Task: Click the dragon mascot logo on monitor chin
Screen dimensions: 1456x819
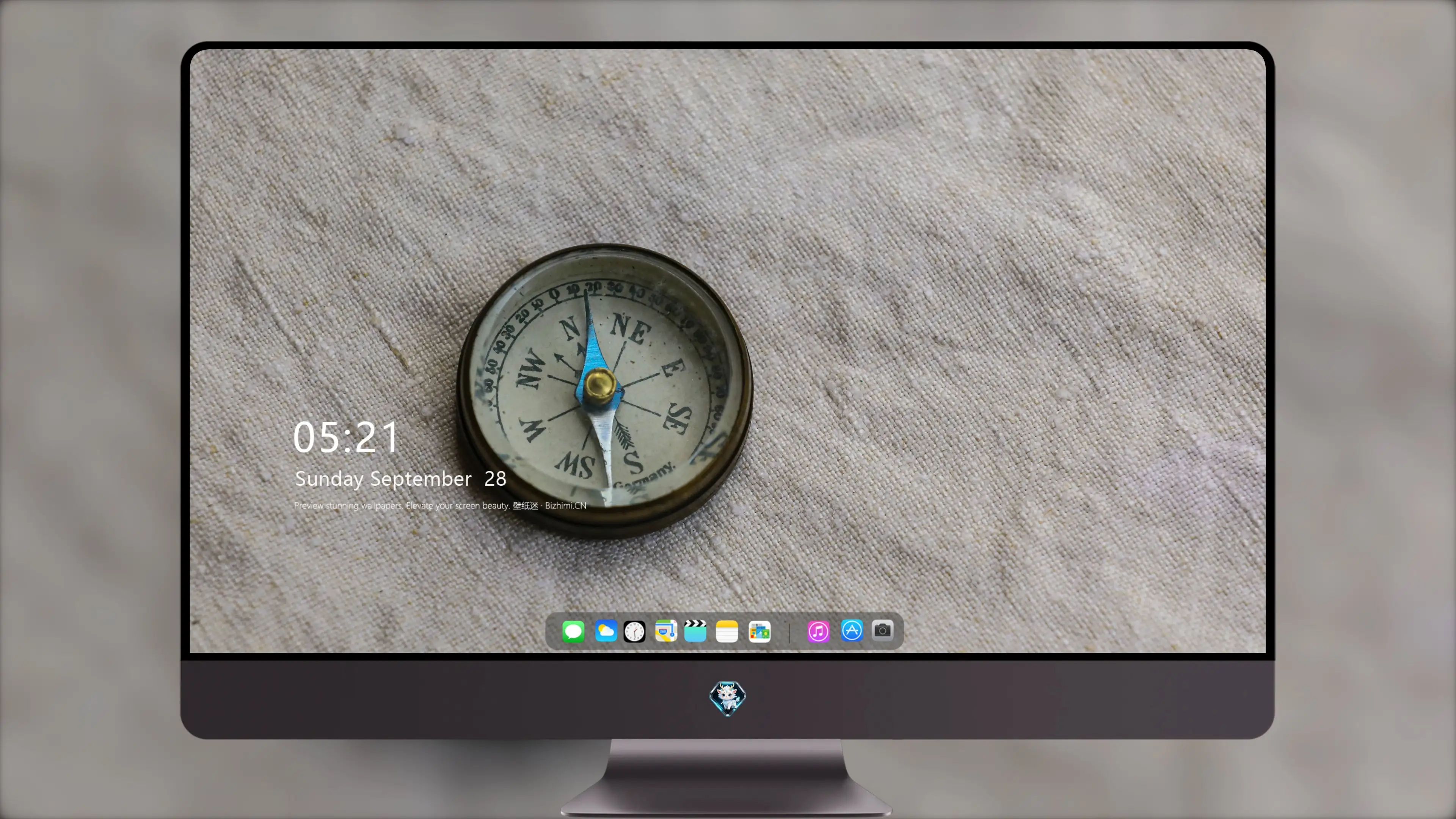Action: (x=728, y=698)
